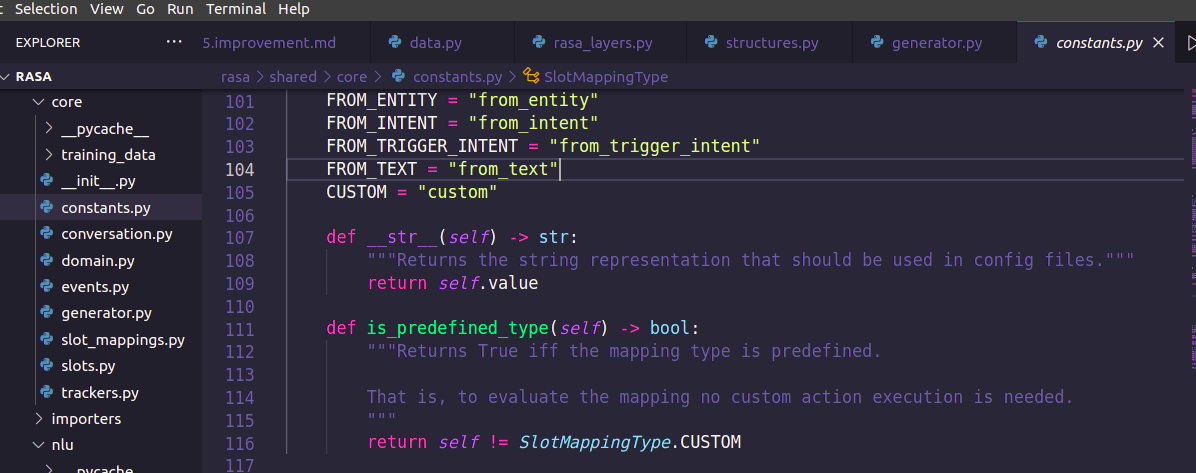Open the Run menu
Viewport: 1196px width, 473px height.
[x=180, y=9]
